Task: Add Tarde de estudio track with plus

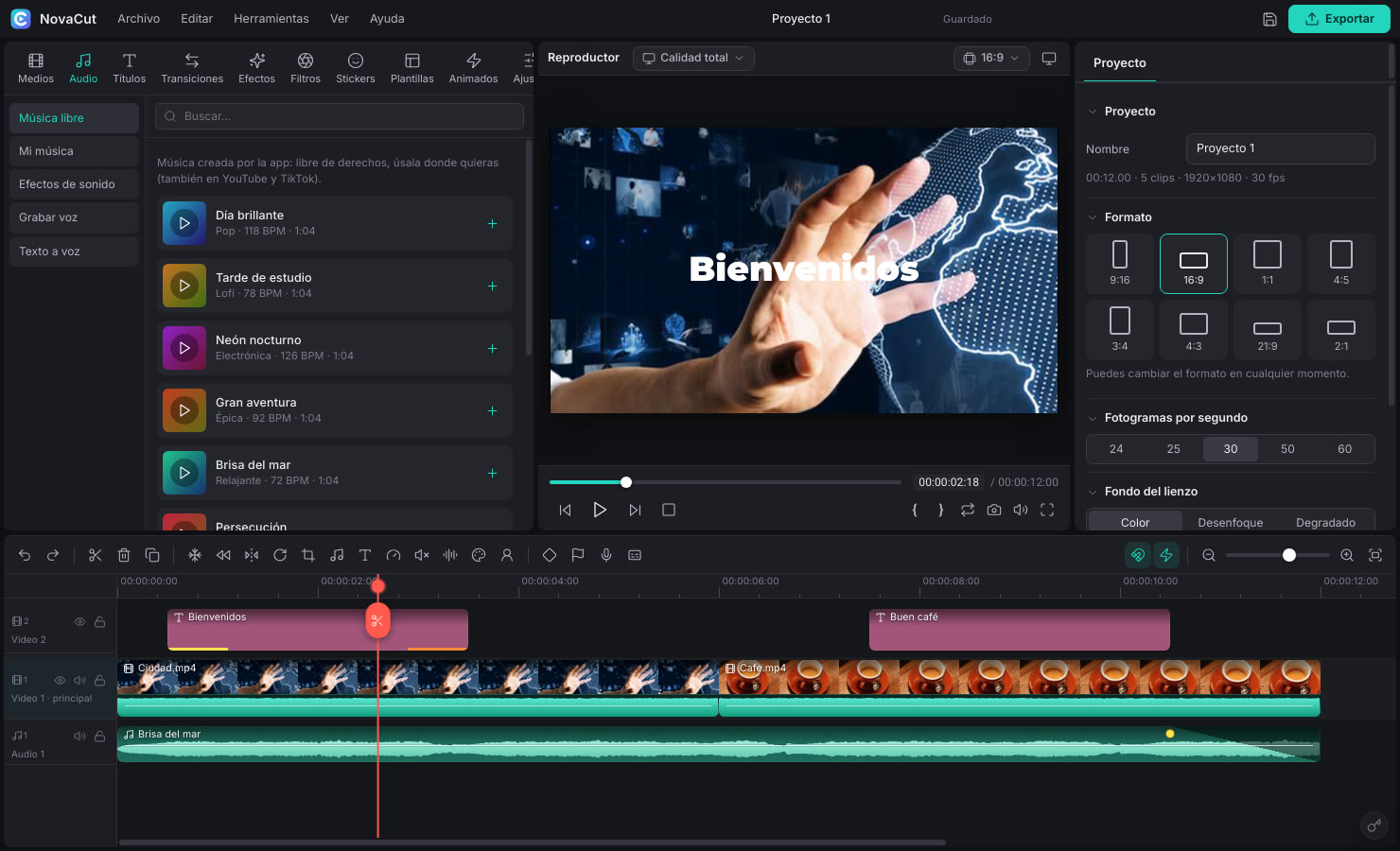Action: (x=492, y=286)
